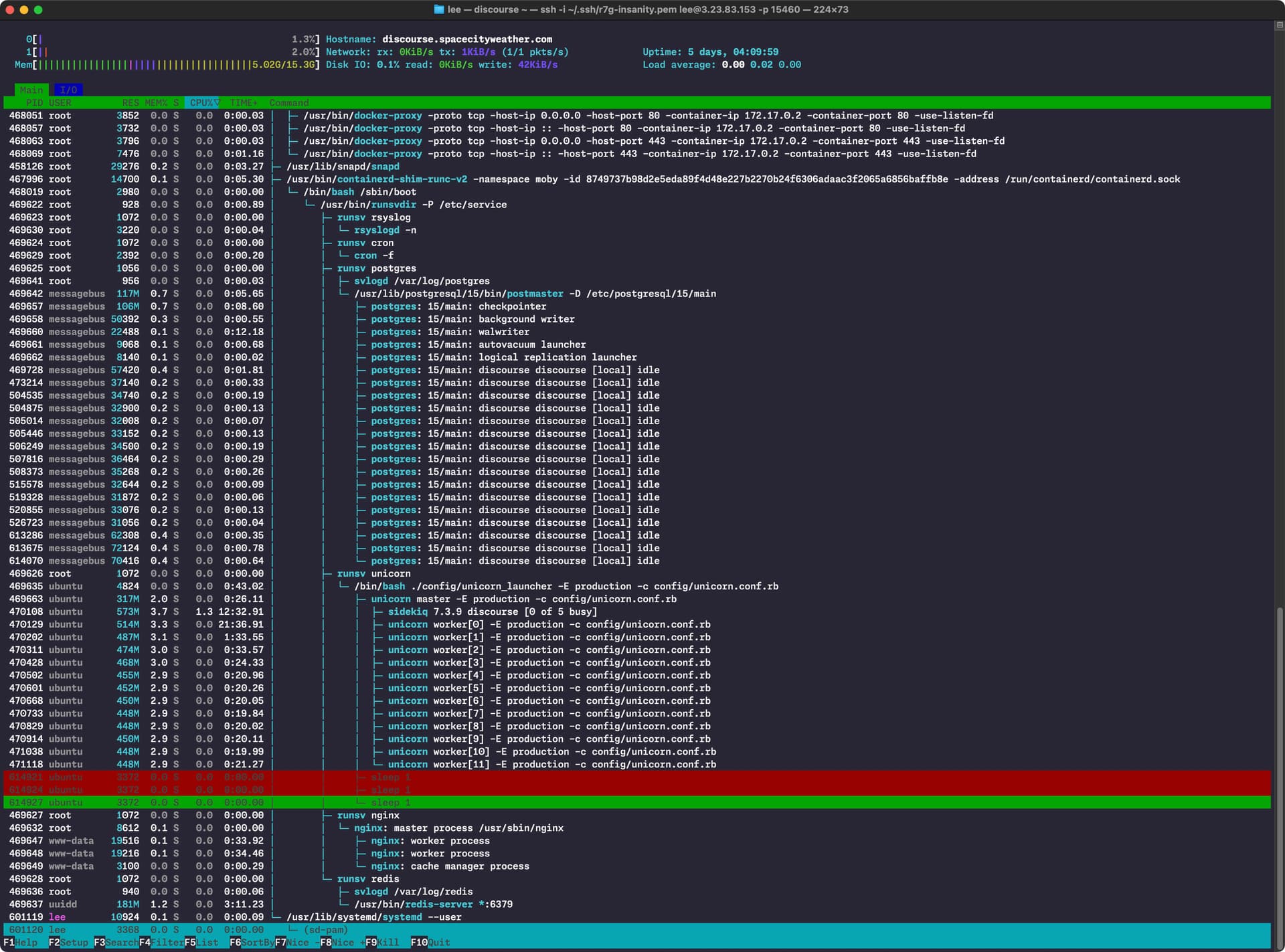This screenshot has width=1285, height=952.
Task: Select the cron -f process row
Action: click(636, 256)
